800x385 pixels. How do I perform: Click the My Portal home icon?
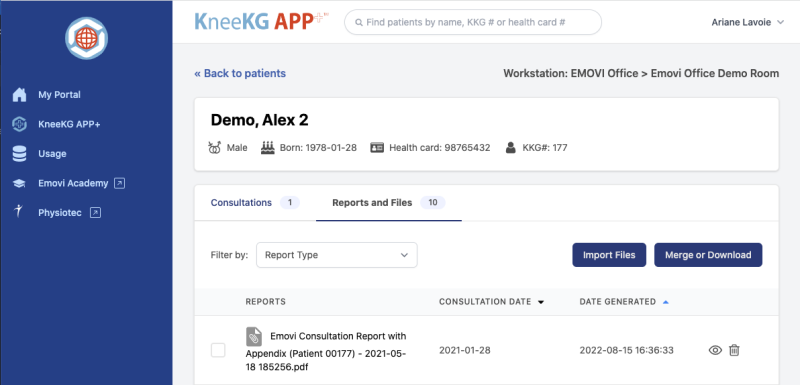(x=19, y=95)
